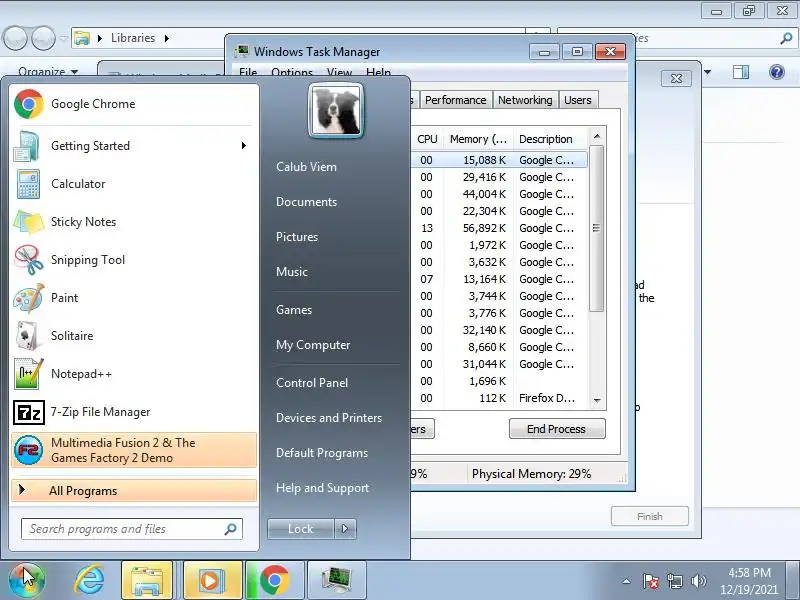Screen dimensions: 800x600
Task: Launch the Snipping Tool icon
Action: click(28, 260)
